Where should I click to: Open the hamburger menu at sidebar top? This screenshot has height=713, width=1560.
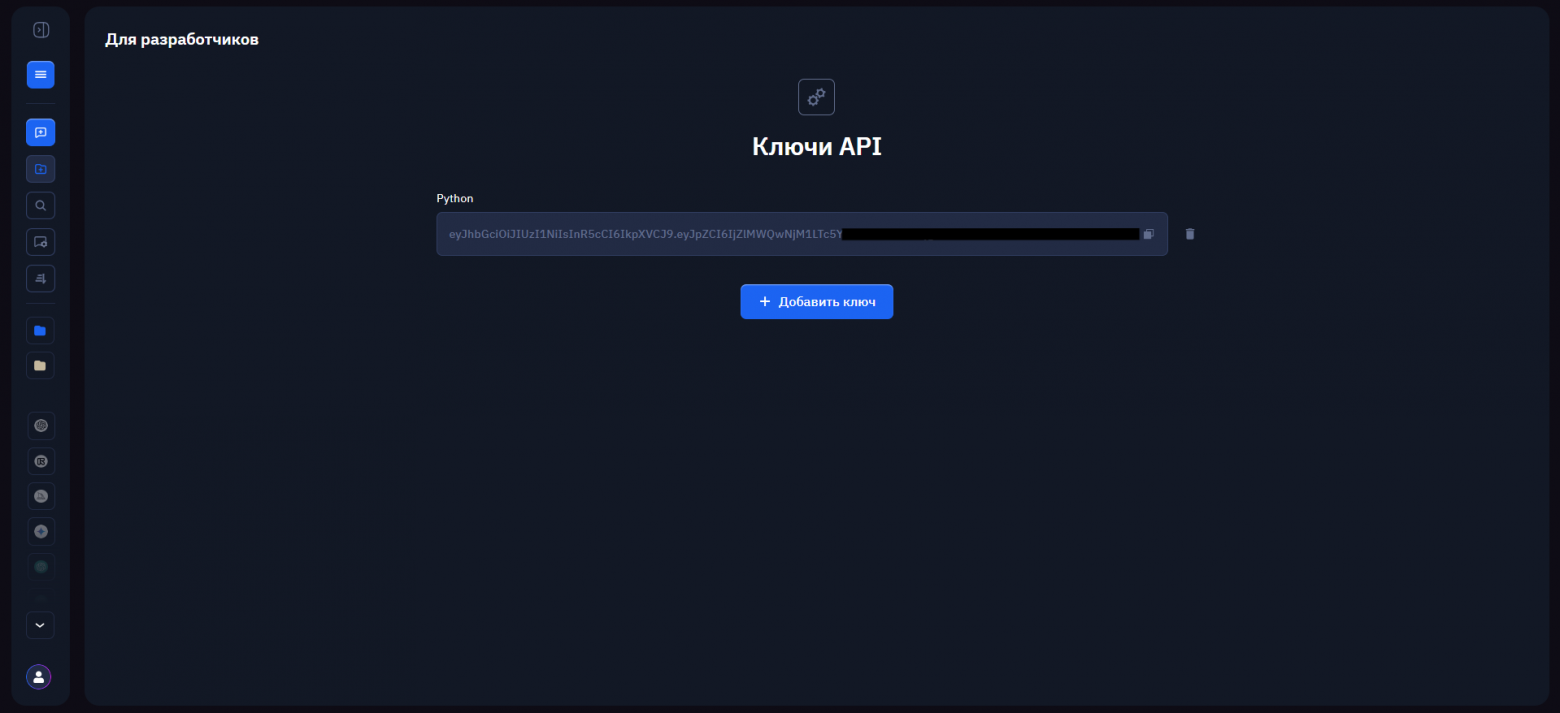click(x=40, y=74)
